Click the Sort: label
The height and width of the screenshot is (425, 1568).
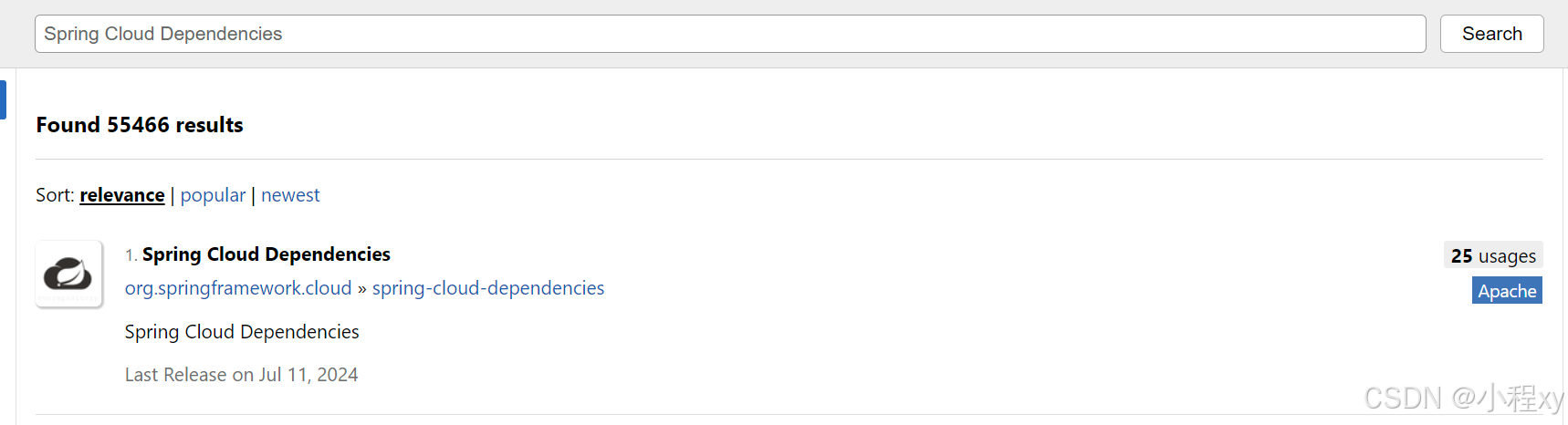pyautogui.click(x=55, y=195)
